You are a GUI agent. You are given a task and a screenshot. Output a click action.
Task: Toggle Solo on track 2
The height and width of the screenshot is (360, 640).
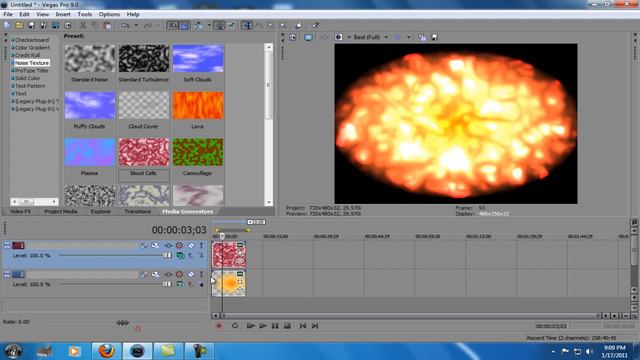(x=201, y=274)
